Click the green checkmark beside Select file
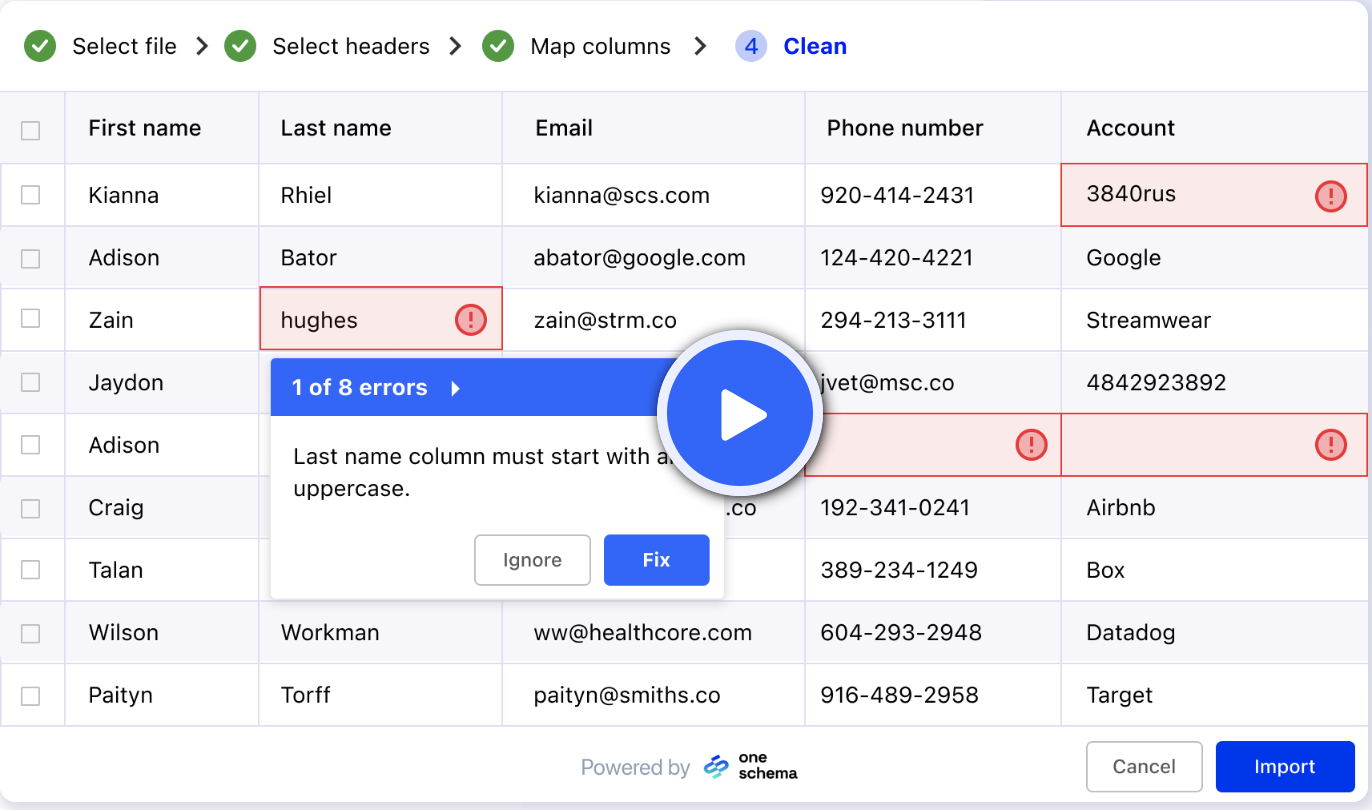Viewport: 1372px width, 810px height. [x=40, y=46]
